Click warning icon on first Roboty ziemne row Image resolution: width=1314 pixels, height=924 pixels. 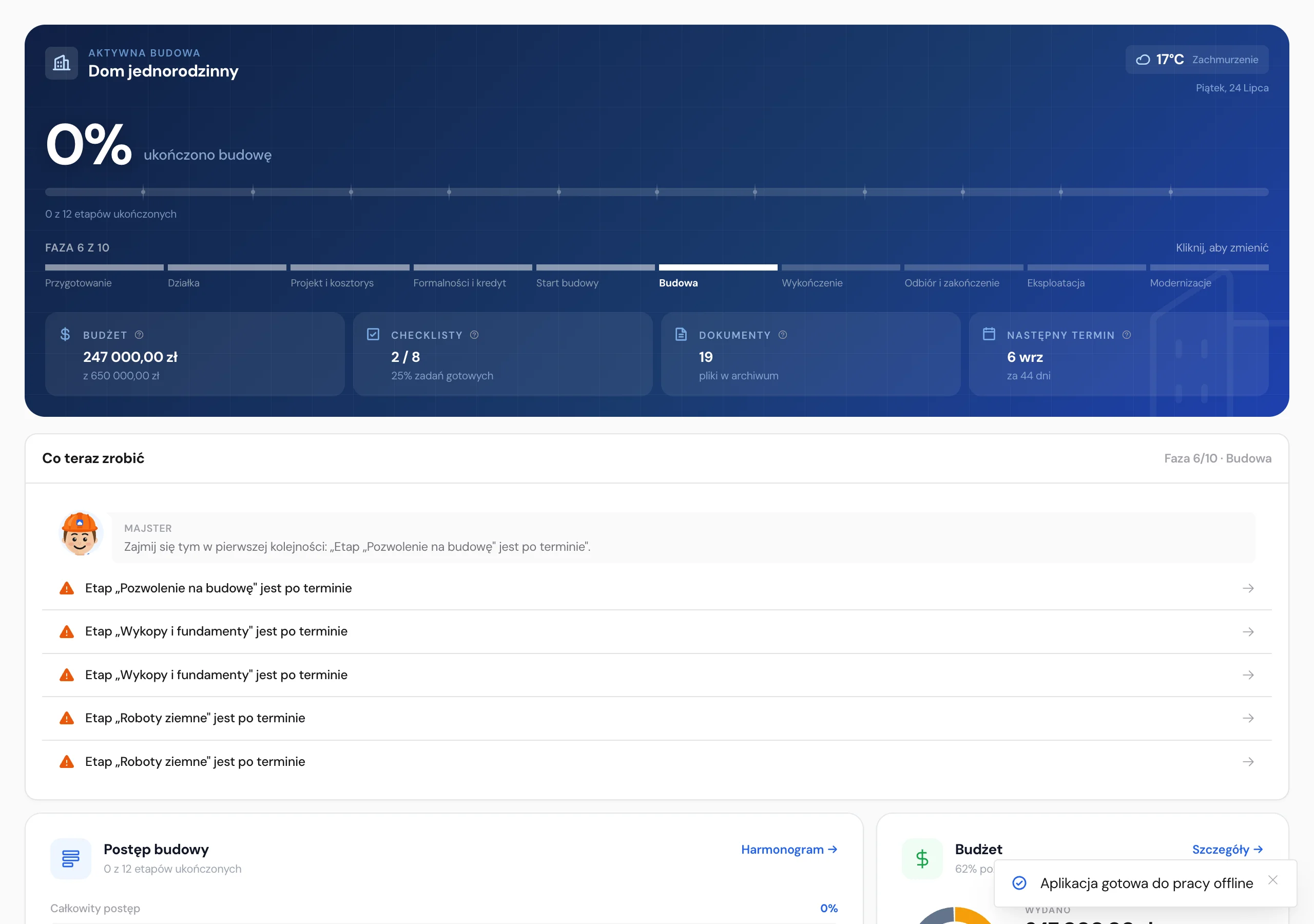point(67,719)
